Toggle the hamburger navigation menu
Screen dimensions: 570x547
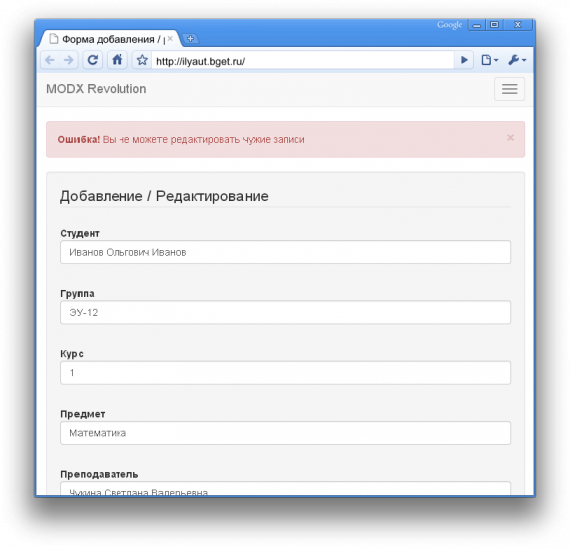click(x=509, y=89)
